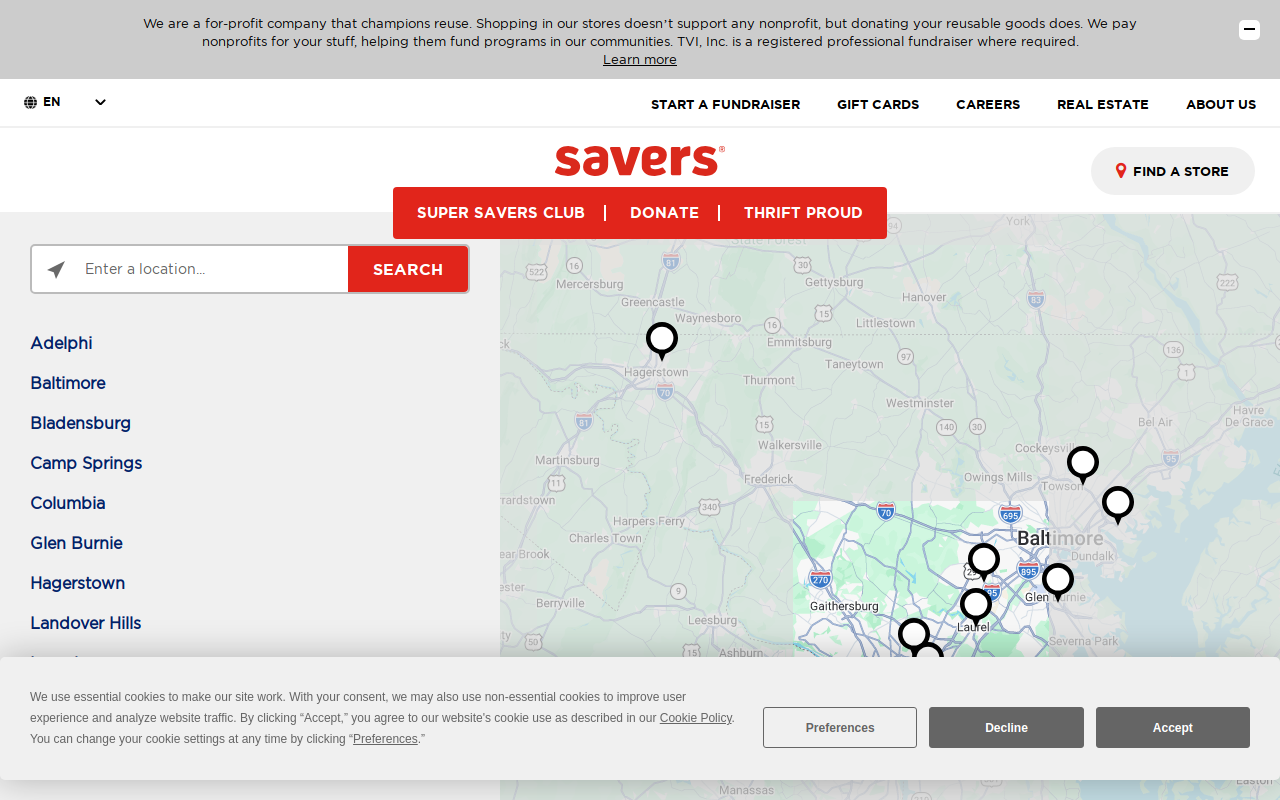Open the Columbia store link
The image size is (1280, 800).
[68, 503]
